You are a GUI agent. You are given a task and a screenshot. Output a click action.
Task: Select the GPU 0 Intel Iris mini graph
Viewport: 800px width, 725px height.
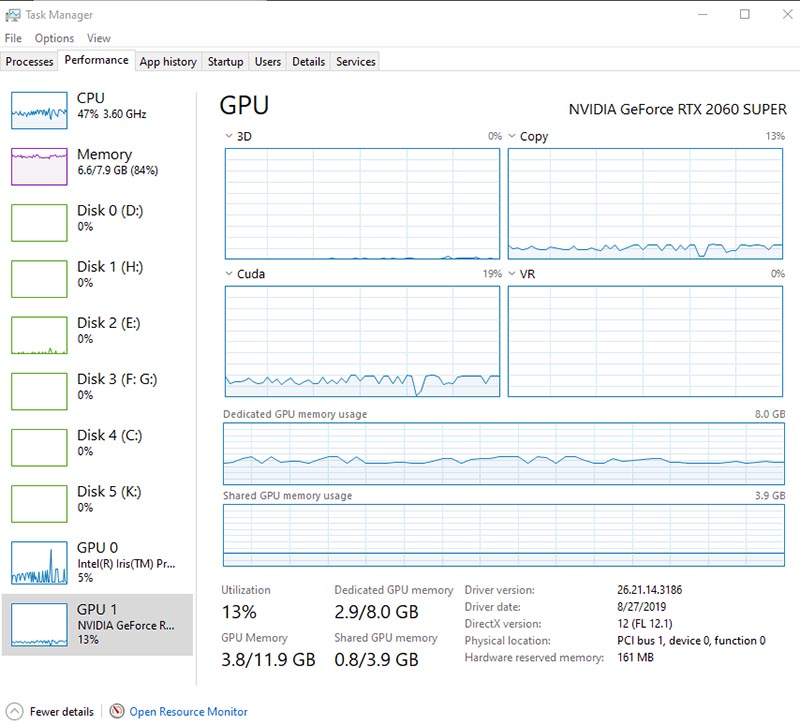(39, 563)
